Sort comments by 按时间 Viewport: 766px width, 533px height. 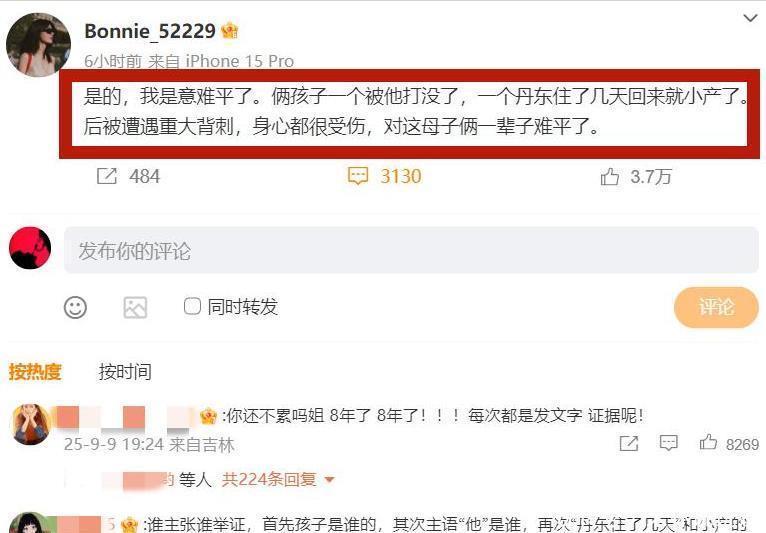[x=125, y=372]
